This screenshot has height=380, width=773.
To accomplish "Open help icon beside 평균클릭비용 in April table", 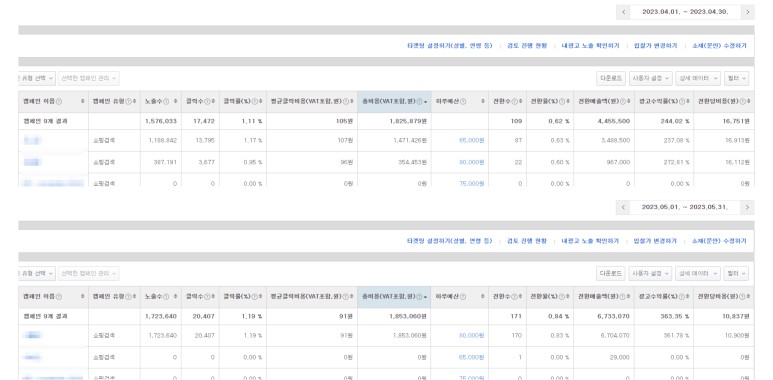I will 346,102.
